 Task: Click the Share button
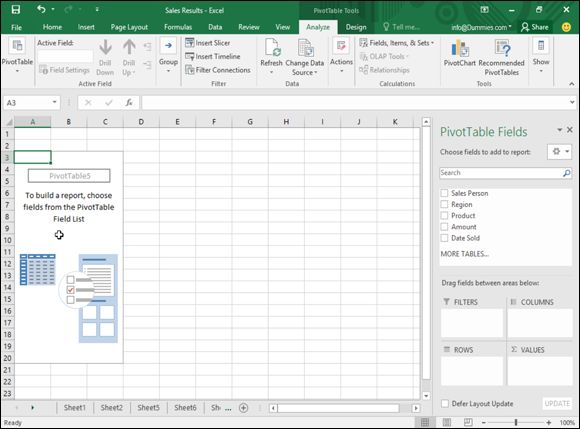pos(535,27)
